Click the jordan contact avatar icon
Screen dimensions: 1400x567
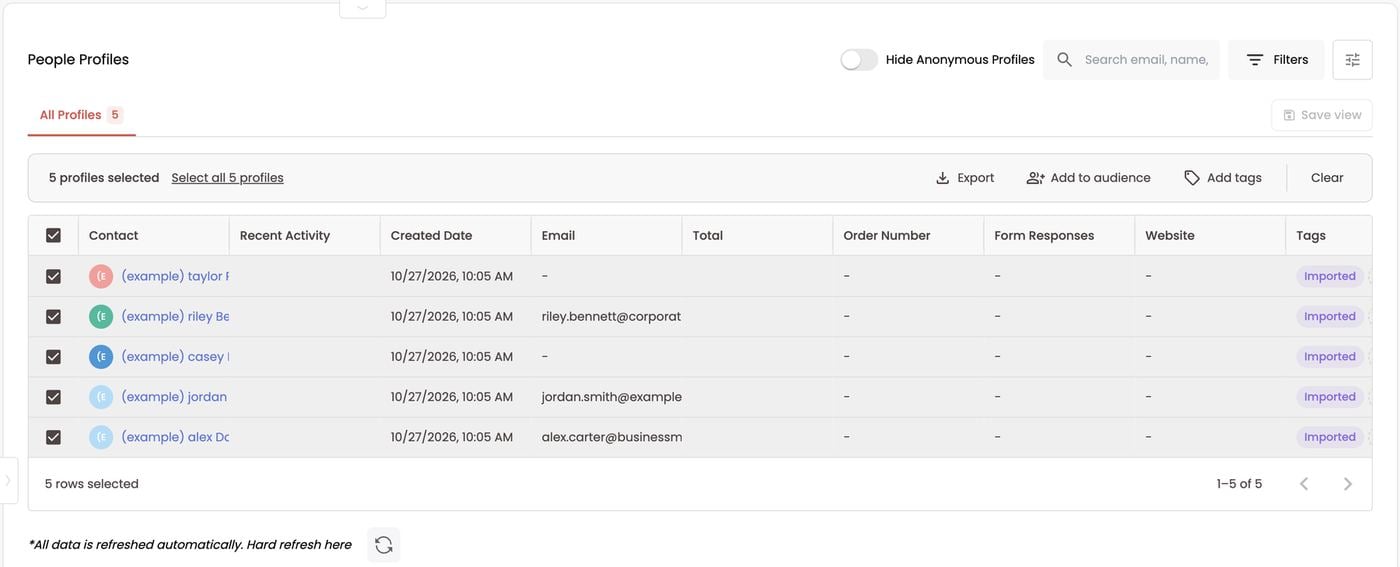[101, 397]
